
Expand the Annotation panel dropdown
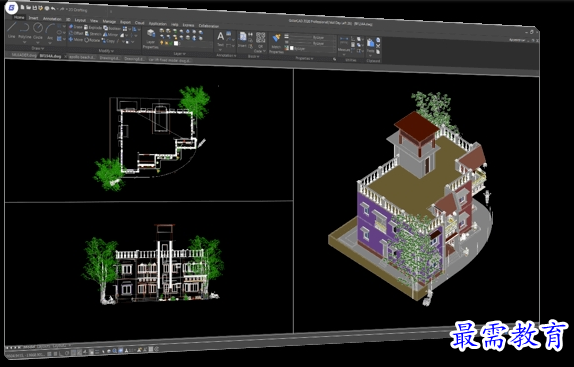click(226, 55)
